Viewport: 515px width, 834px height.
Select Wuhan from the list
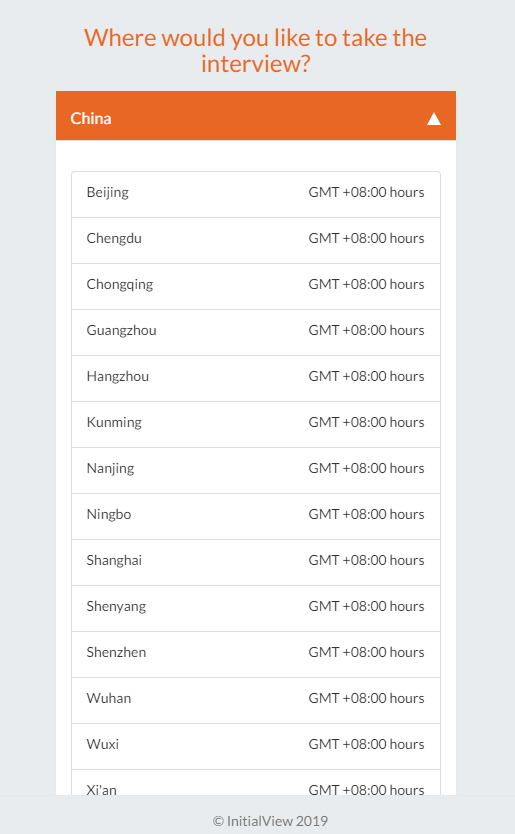256,700
